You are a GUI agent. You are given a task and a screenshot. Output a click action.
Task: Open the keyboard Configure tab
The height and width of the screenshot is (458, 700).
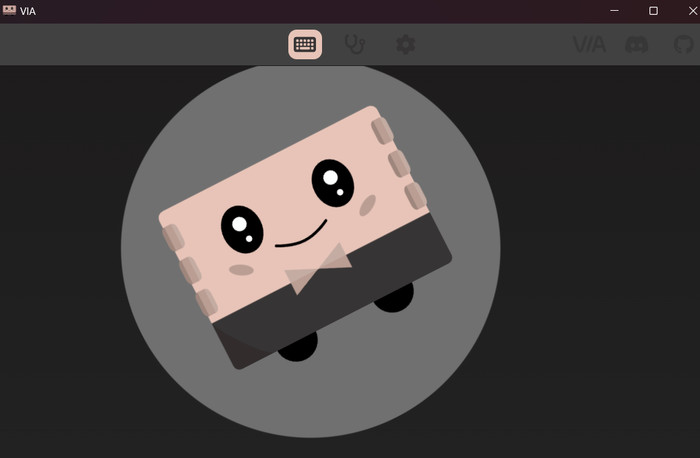pos(305,45)
